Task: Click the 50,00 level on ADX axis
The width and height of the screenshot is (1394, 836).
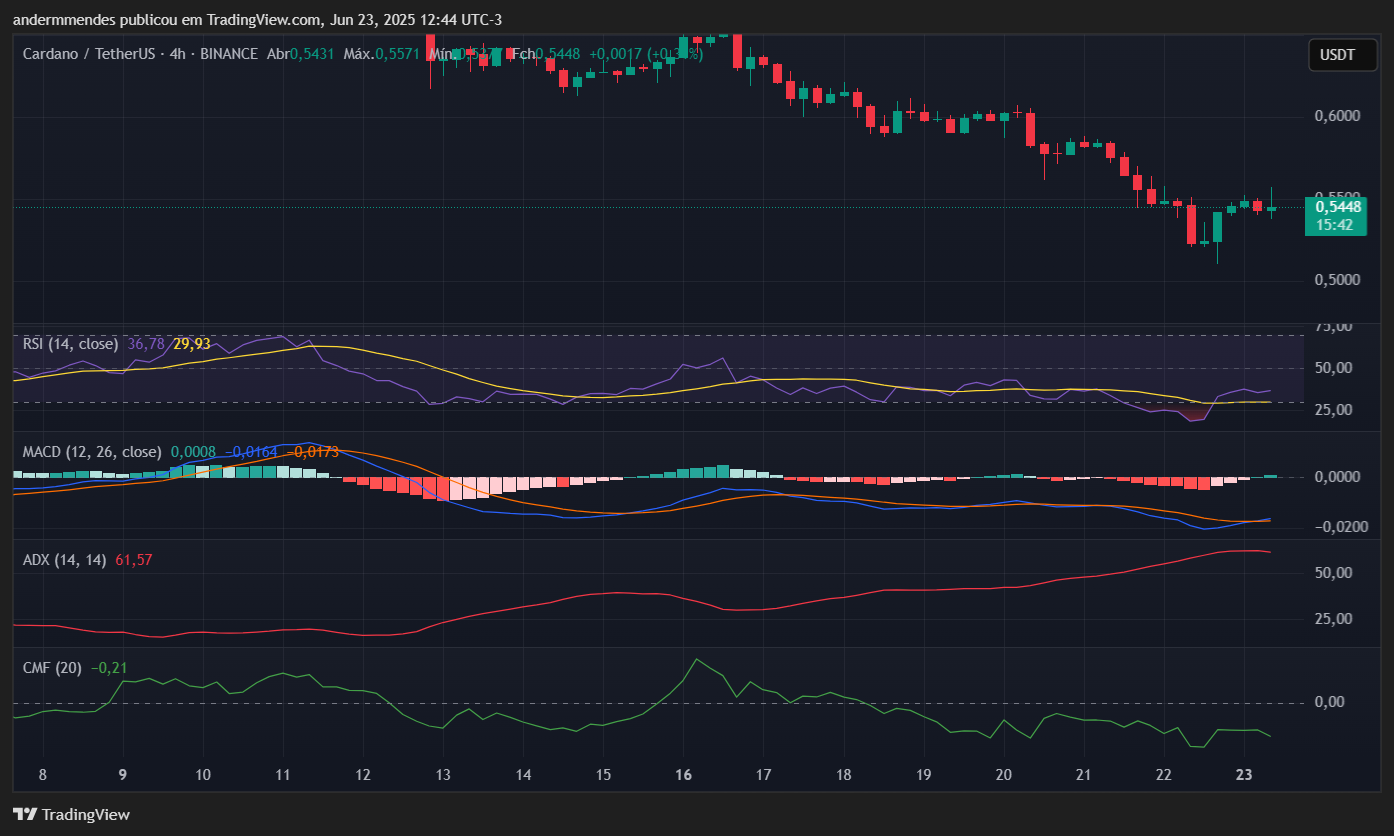Action: coord(1334,573)
